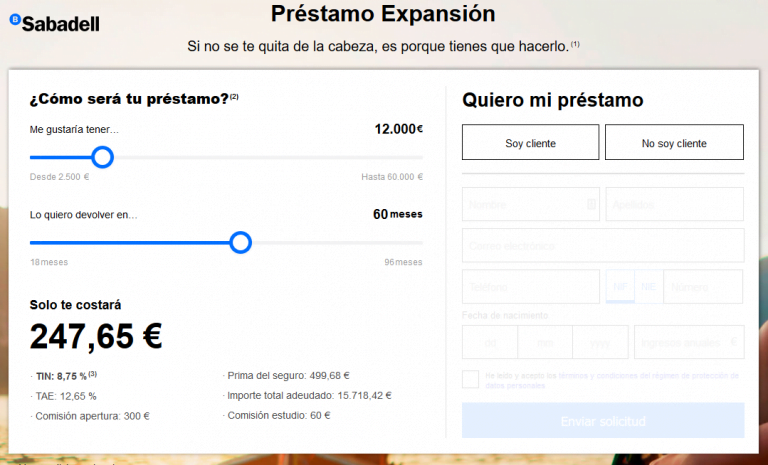
Task: Click the document Número field
Action: coord(703,287)
